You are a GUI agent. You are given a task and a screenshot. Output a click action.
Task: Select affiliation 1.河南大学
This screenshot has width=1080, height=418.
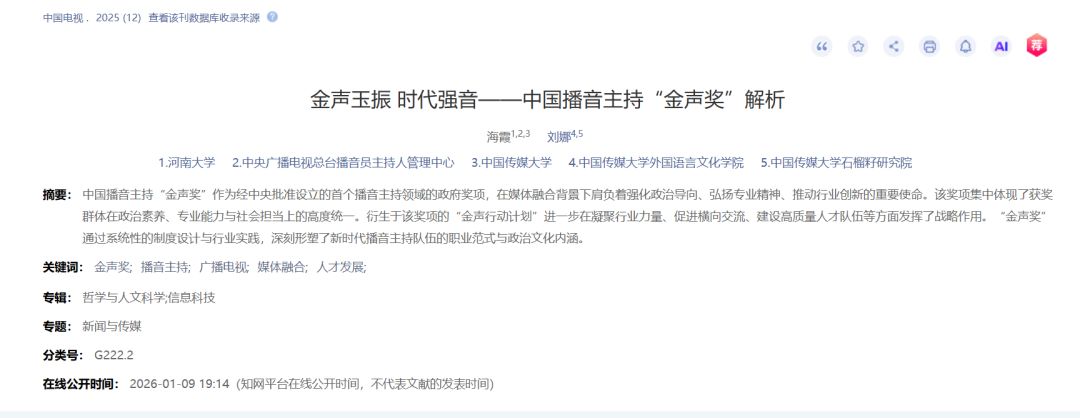click(187, 163)
